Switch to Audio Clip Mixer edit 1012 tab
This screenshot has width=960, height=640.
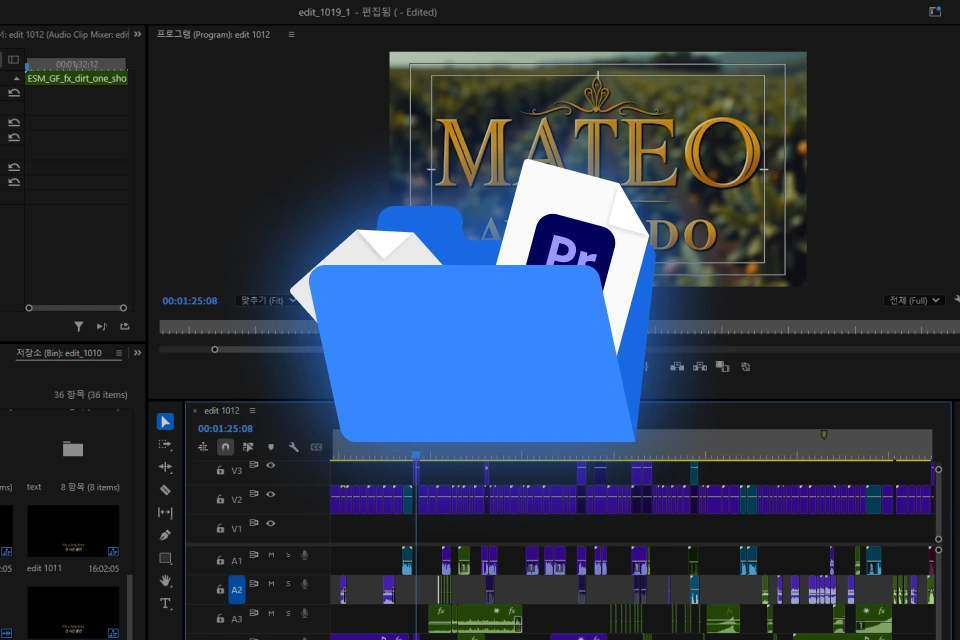pyautogui.click(x=64, y=34)
